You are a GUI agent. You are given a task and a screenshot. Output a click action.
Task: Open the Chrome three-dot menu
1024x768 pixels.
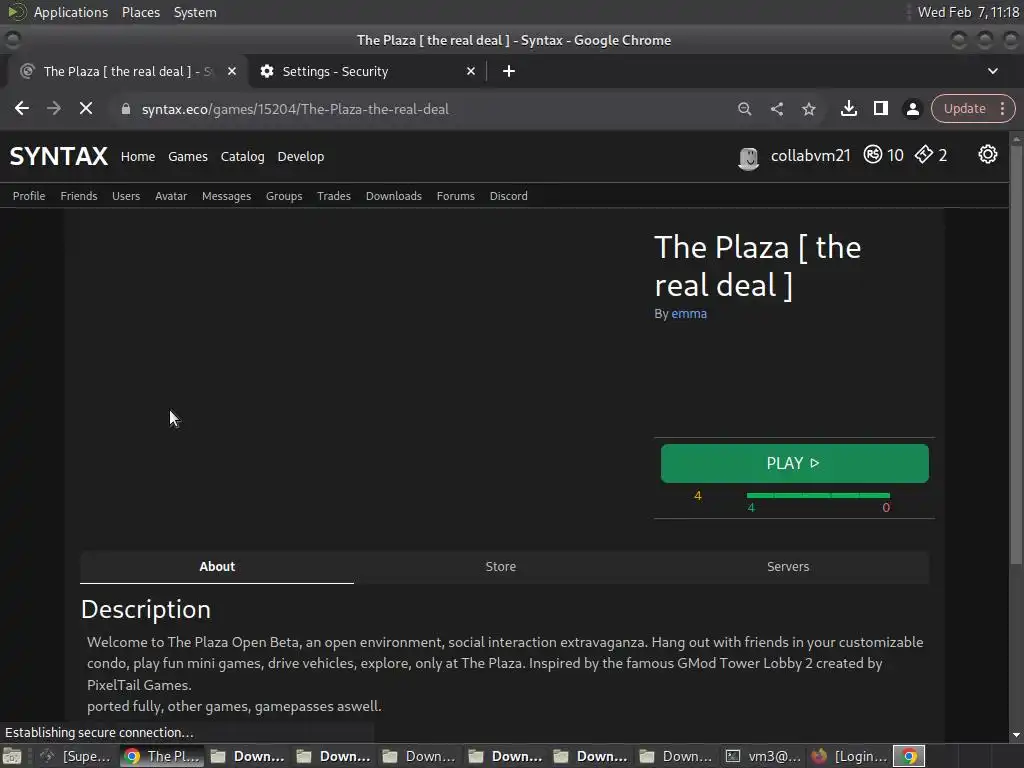pos(1002,108)
